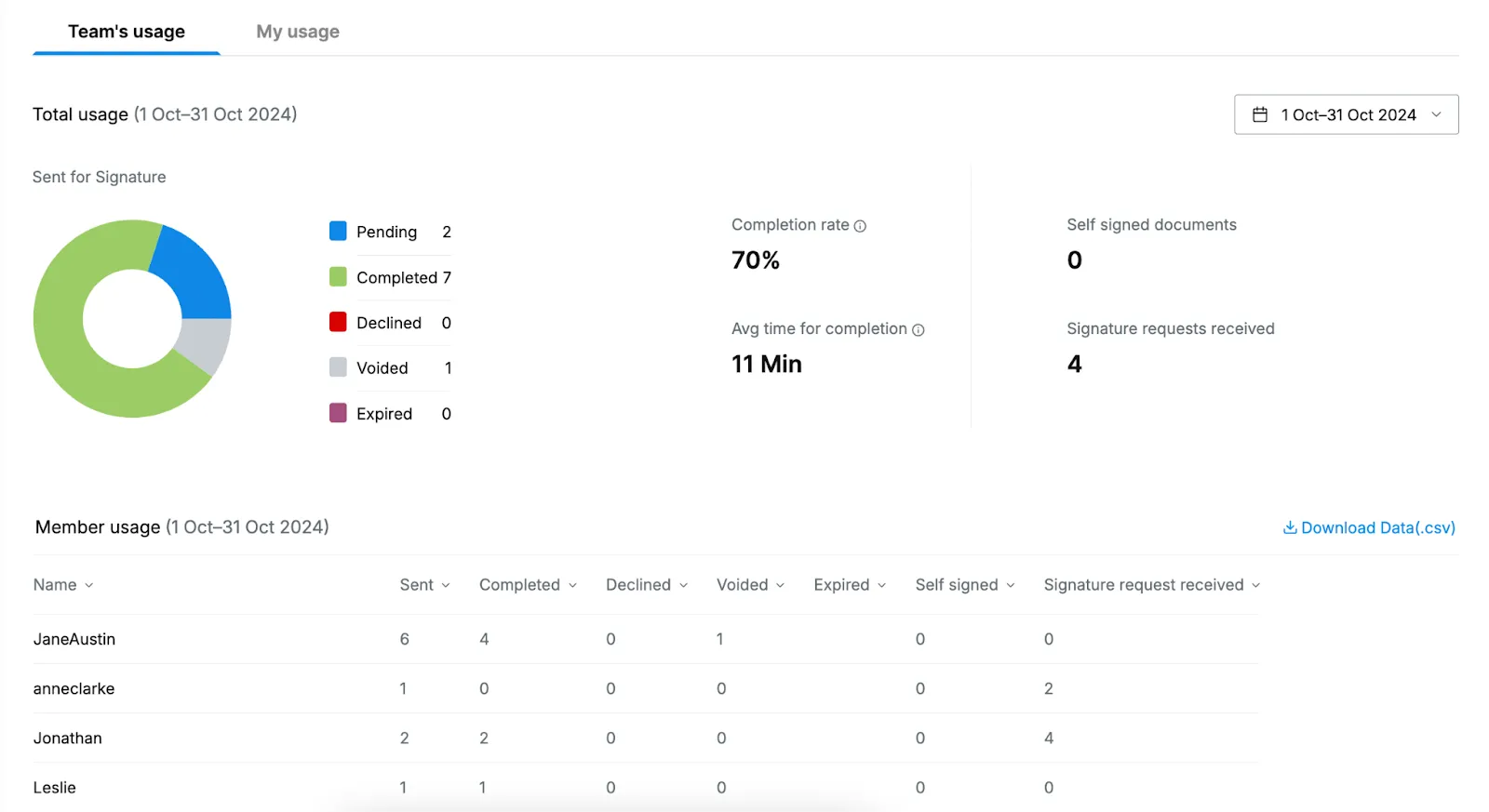Open the My usage tab
Image resolution: width=1489 pixels, height=812 pixels.
coord(298,32)
